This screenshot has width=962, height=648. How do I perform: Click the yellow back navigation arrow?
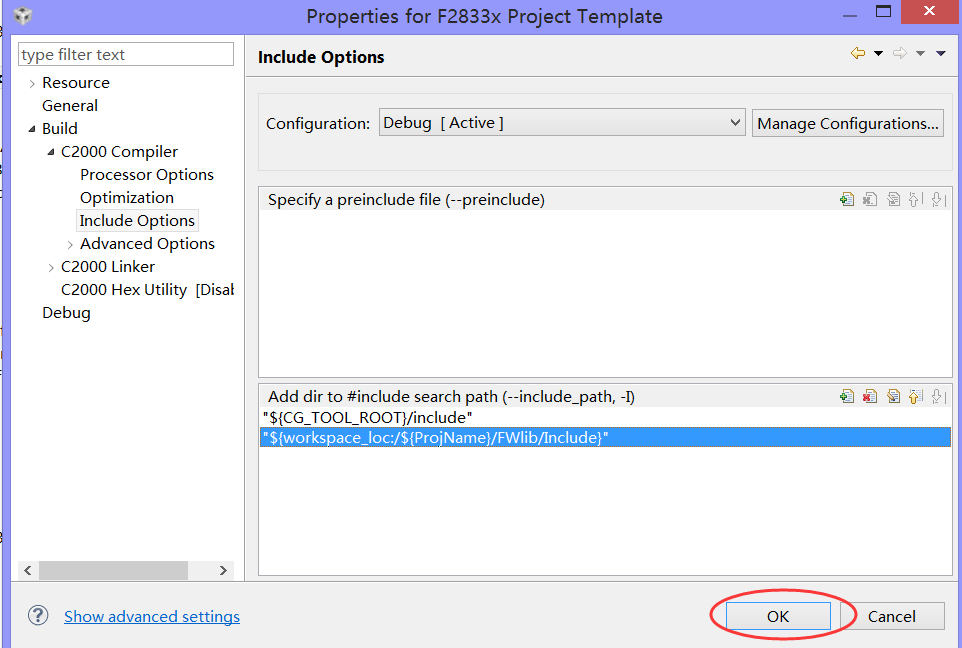[x=857, y=54]
